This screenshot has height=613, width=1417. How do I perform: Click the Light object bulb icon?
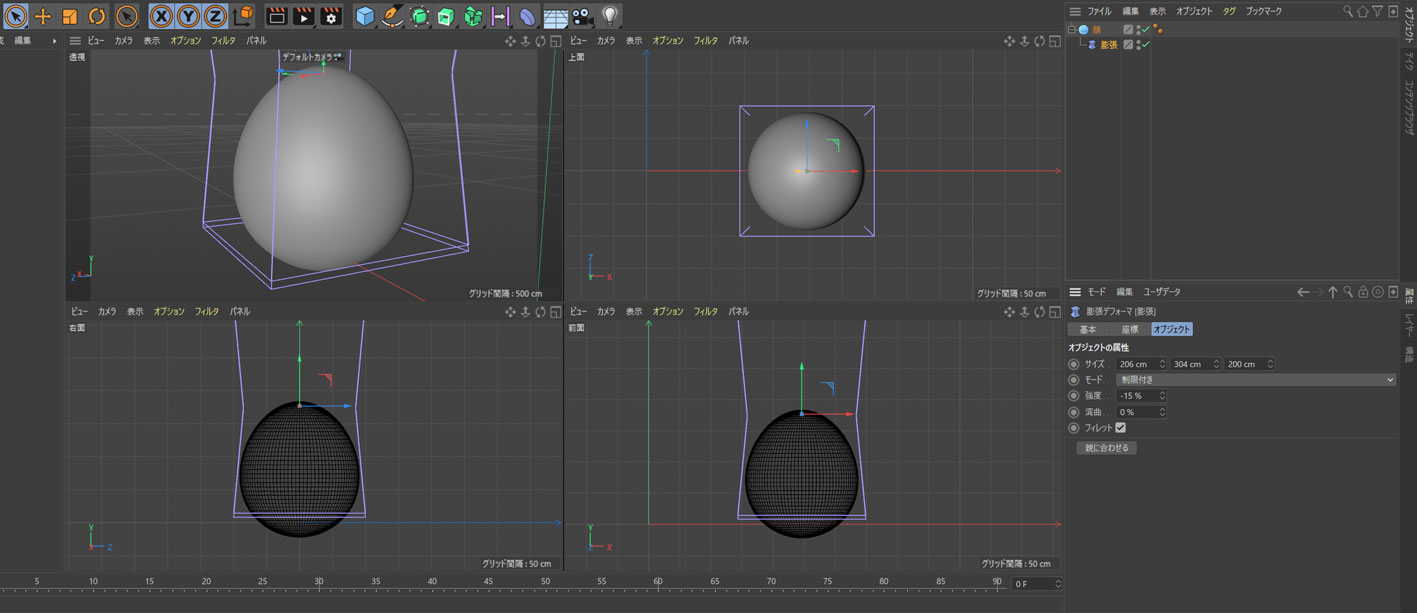coord(609,16)
